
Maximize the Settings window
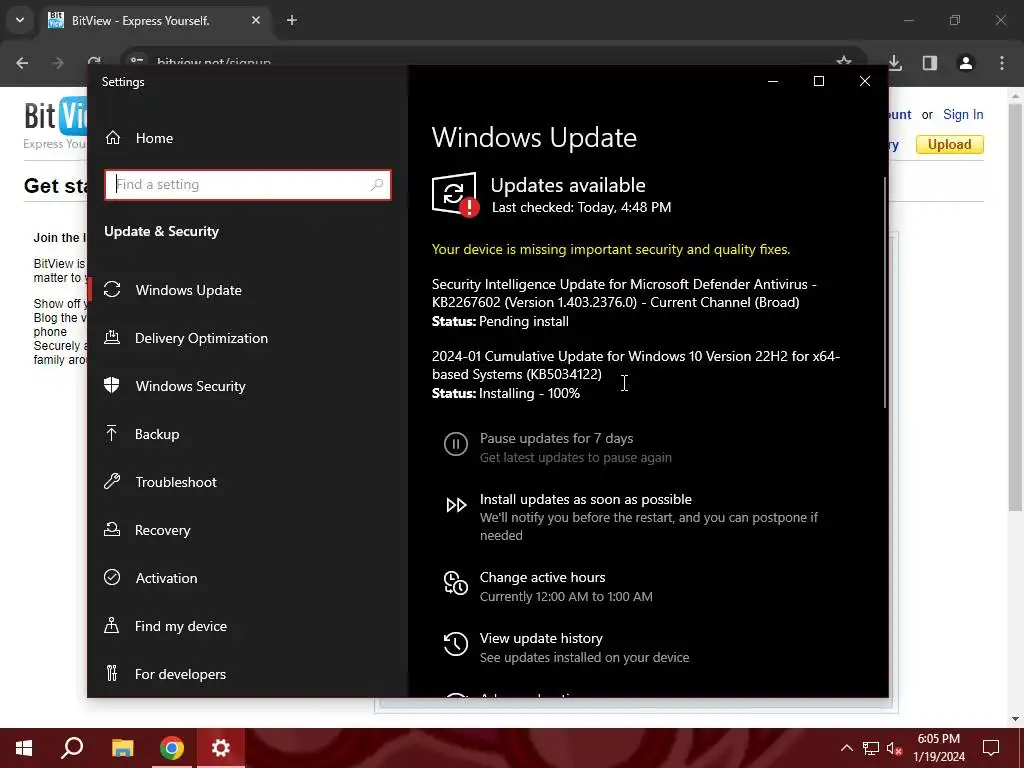819,81
